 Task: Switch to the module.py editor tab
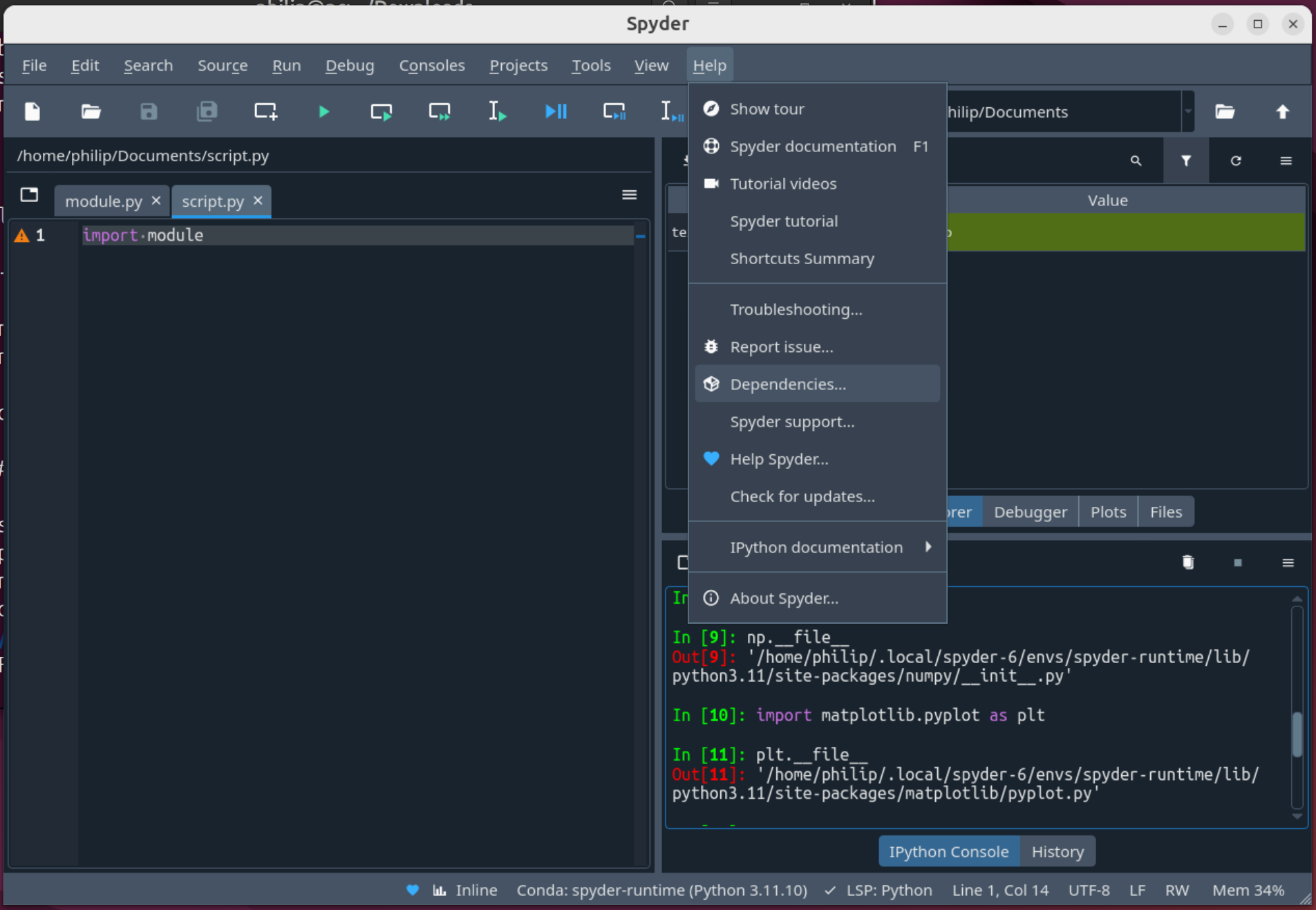(x=104, y=201)
